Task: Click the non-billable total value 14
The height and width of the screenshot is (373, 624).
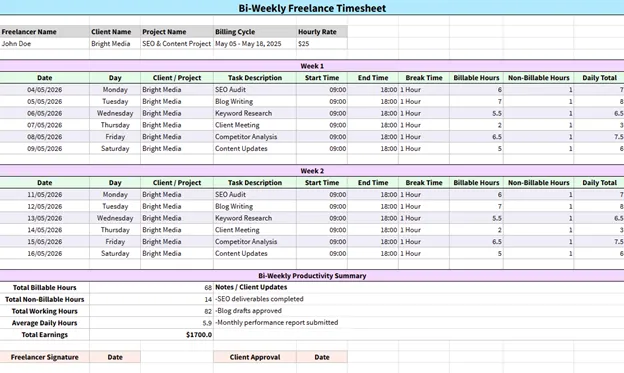Action: coord(151,299)
